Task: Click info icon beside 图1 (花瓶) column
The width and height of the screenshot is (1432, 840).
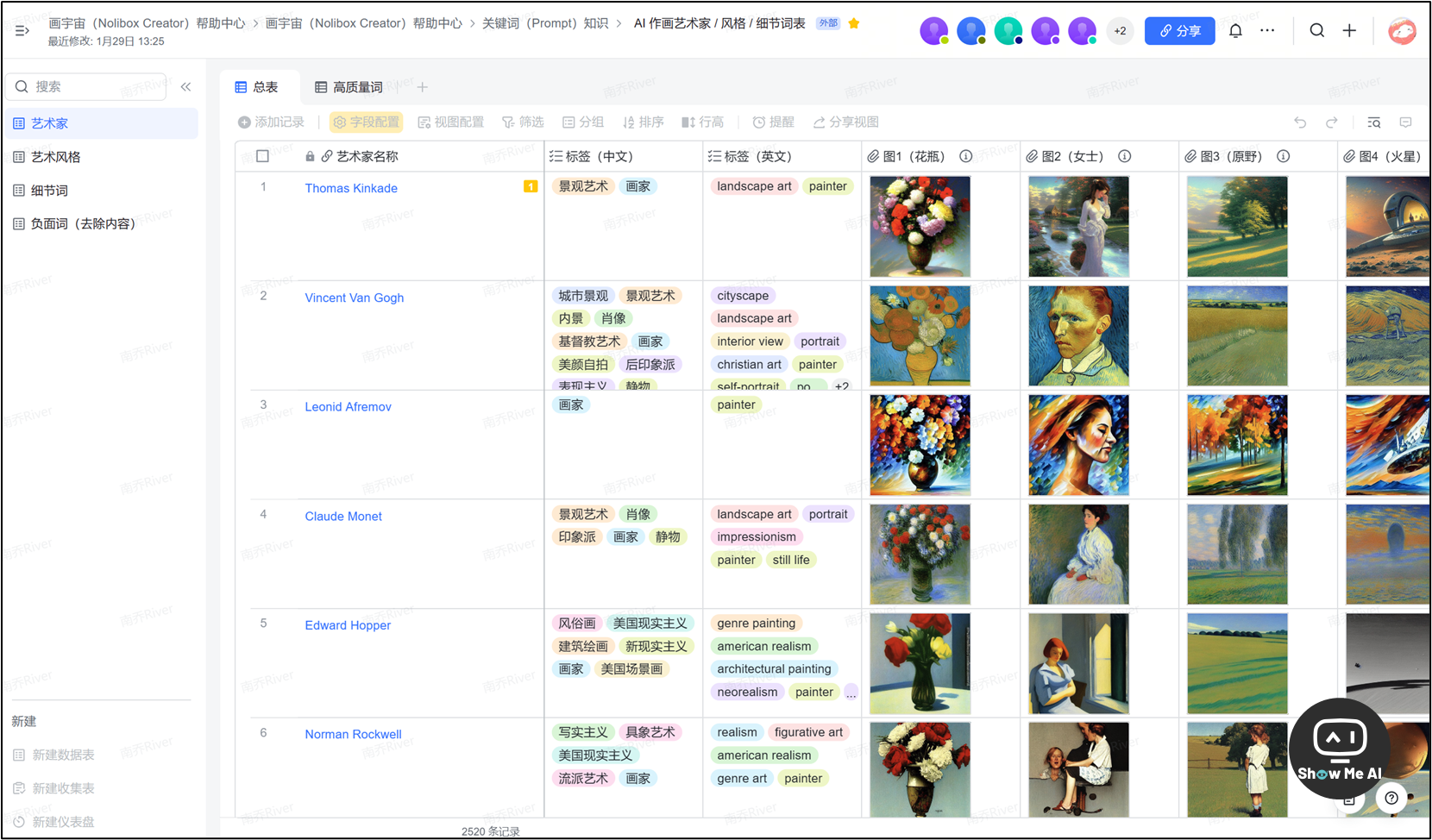Action: tap(966, 156)
